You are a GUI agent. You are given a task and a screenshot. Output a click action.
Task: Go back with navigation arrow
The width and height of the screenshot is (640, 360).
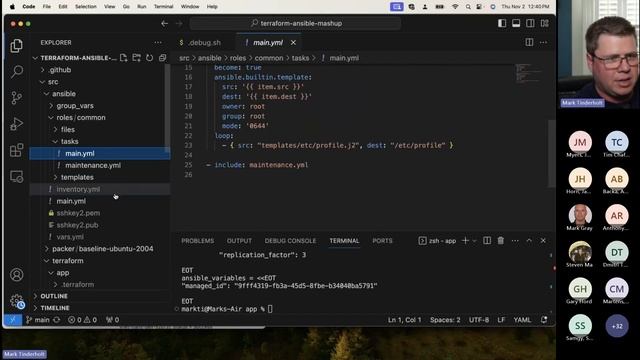pos(164,24)
